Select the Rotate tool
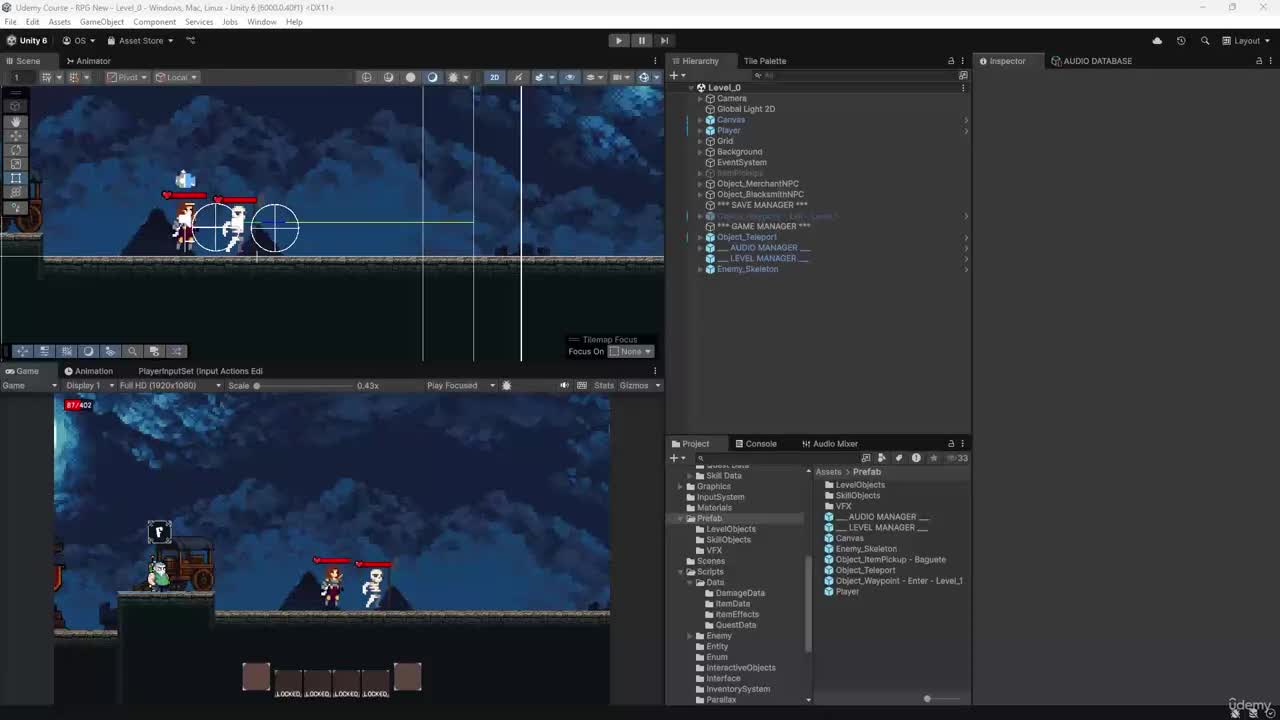 pos(16,150)
